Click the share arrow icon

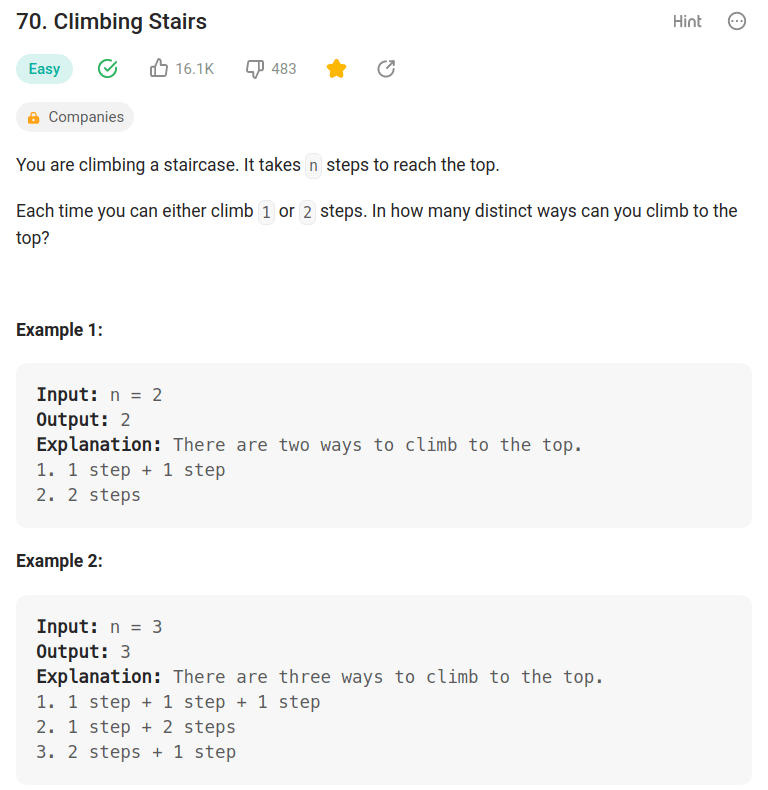386,69
